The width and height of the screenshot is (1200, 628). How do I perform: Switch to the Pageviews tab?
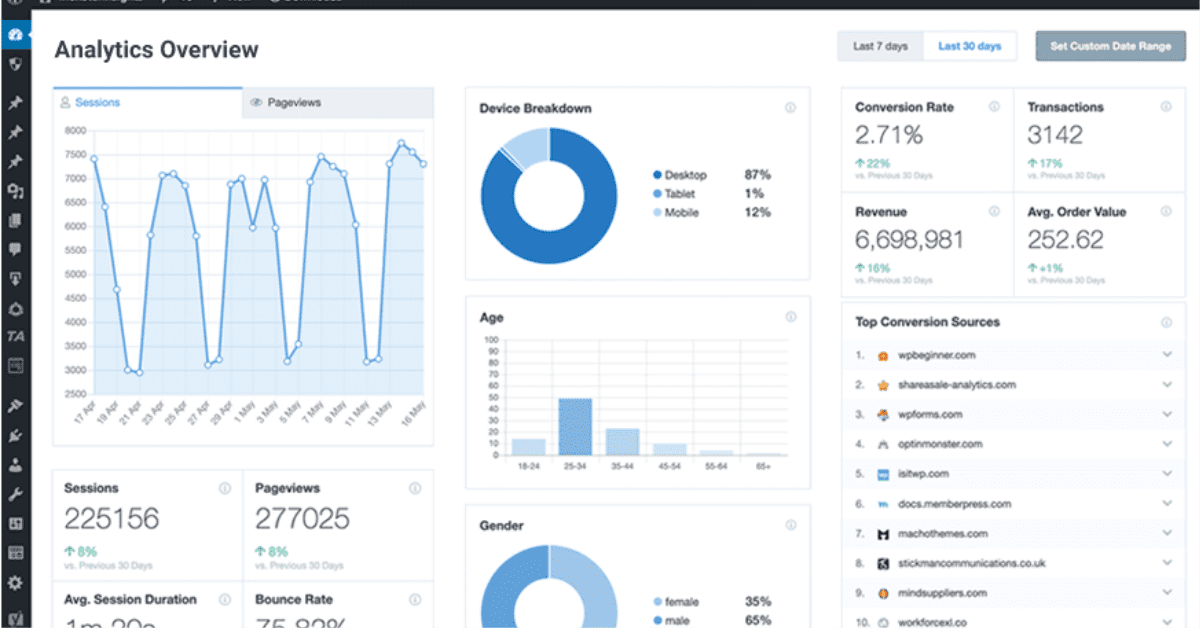tap(337, 103)
